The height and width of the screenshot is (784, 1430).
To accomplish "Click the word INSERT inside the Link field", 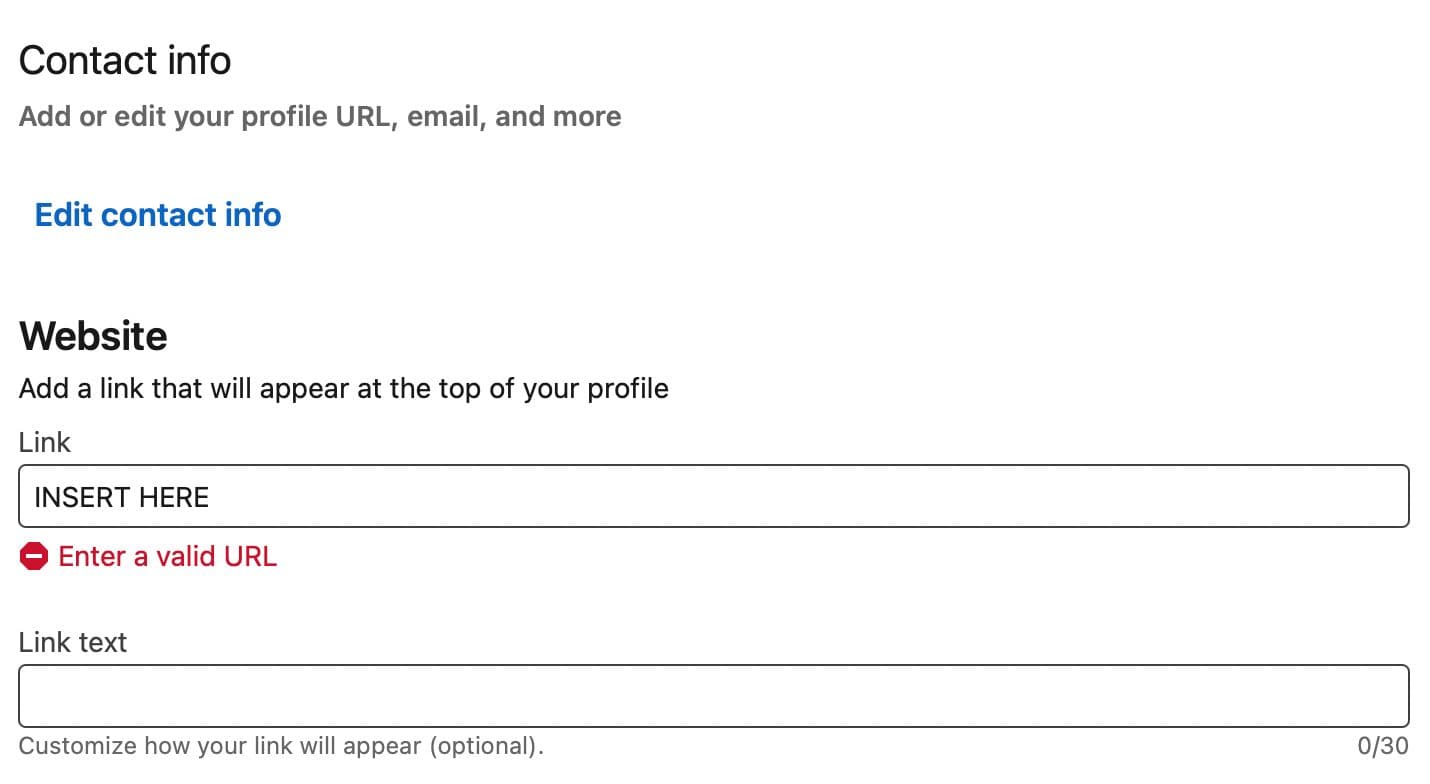I will 85,497.
